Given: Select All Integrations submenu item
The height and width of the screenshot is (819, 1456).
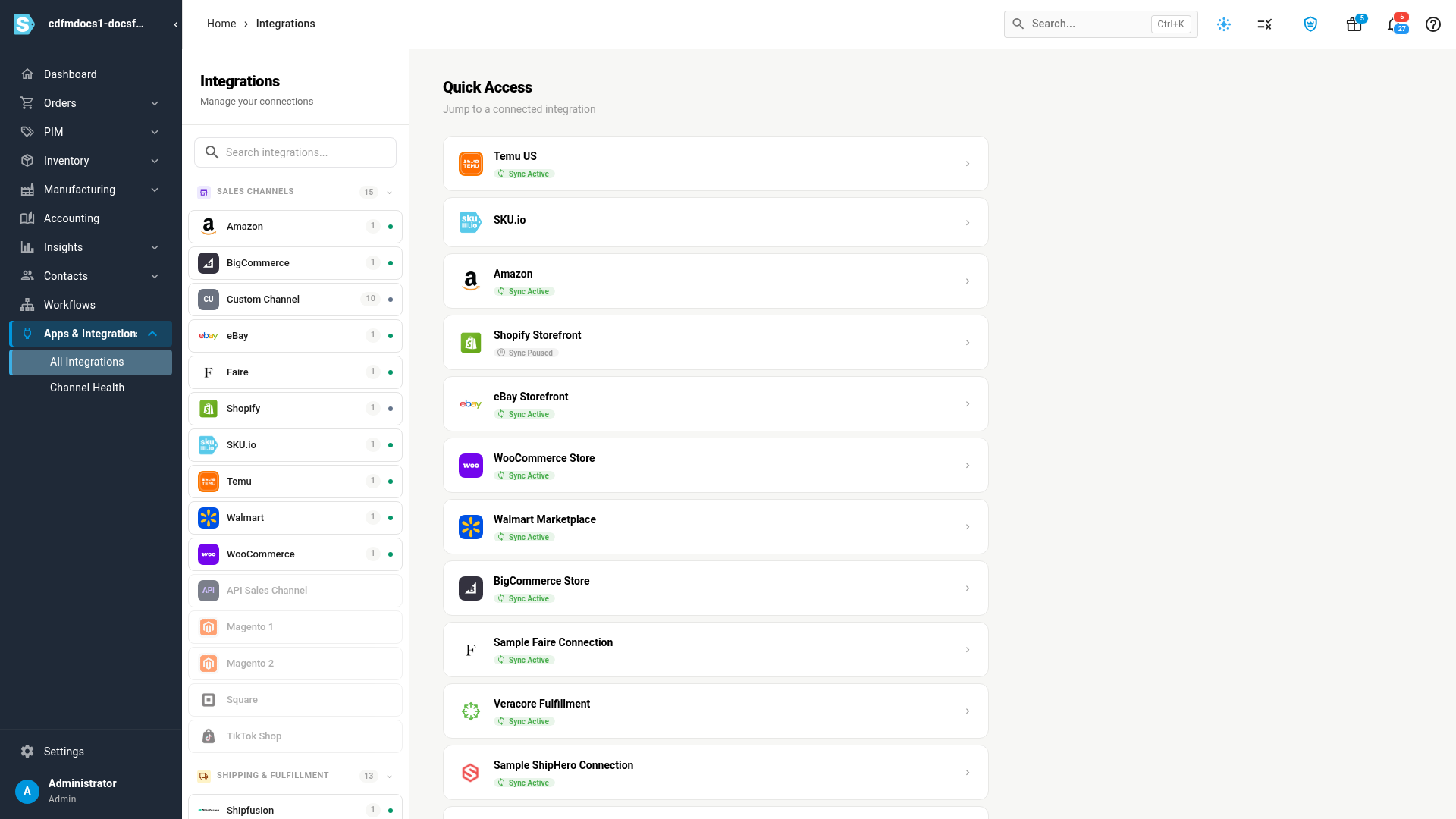Looking at the screenshot, I should click(x=91, y=362).
